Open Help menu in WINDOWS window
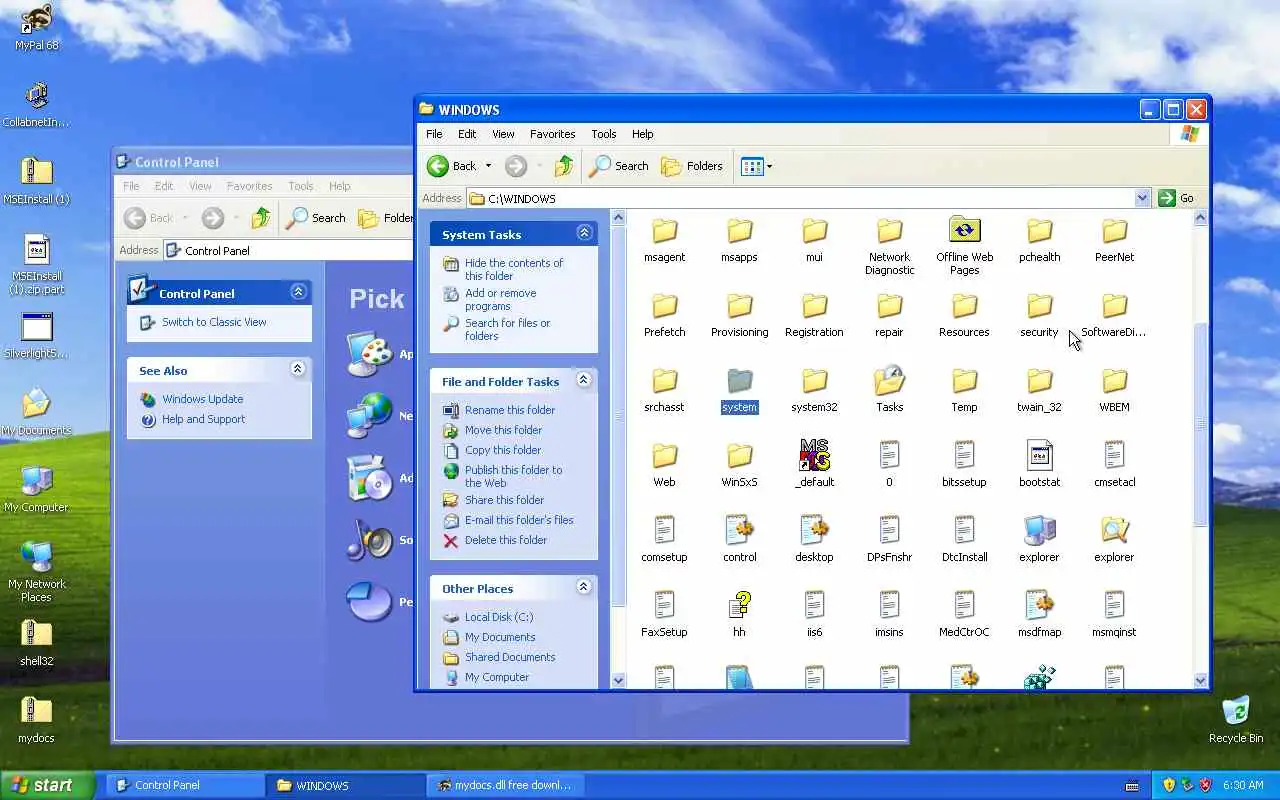This screenshot has height=800, width=1280. pos(643,134)
